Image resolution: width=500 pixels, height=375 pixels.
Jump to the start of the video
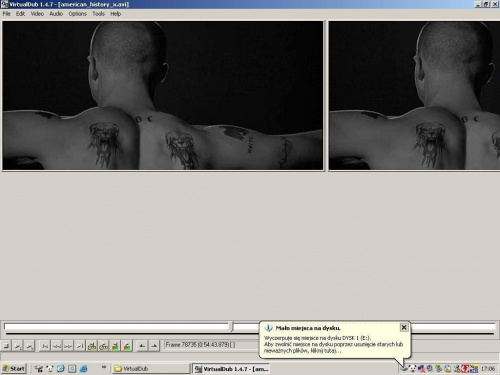click(45, 346)
